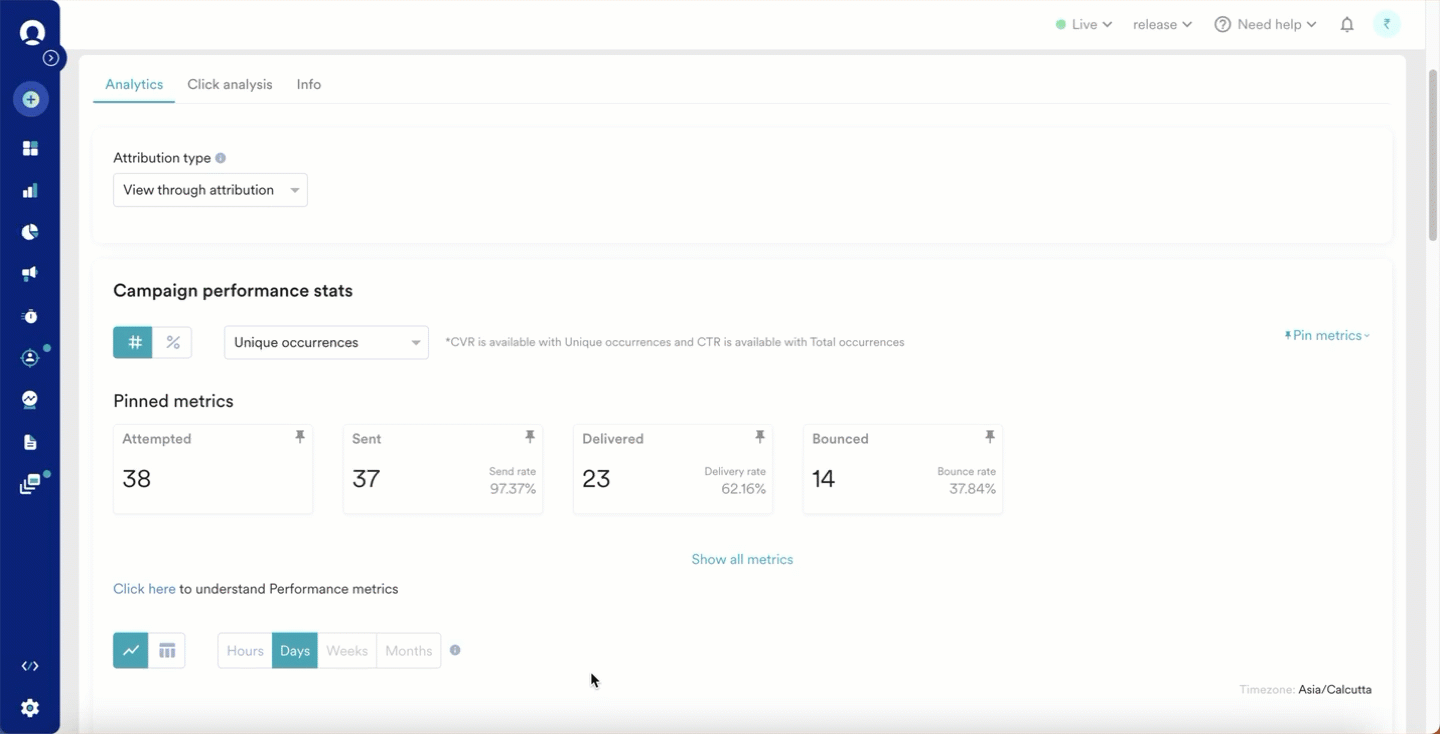Select the line chart view toggle

click(x=131, y=650)
